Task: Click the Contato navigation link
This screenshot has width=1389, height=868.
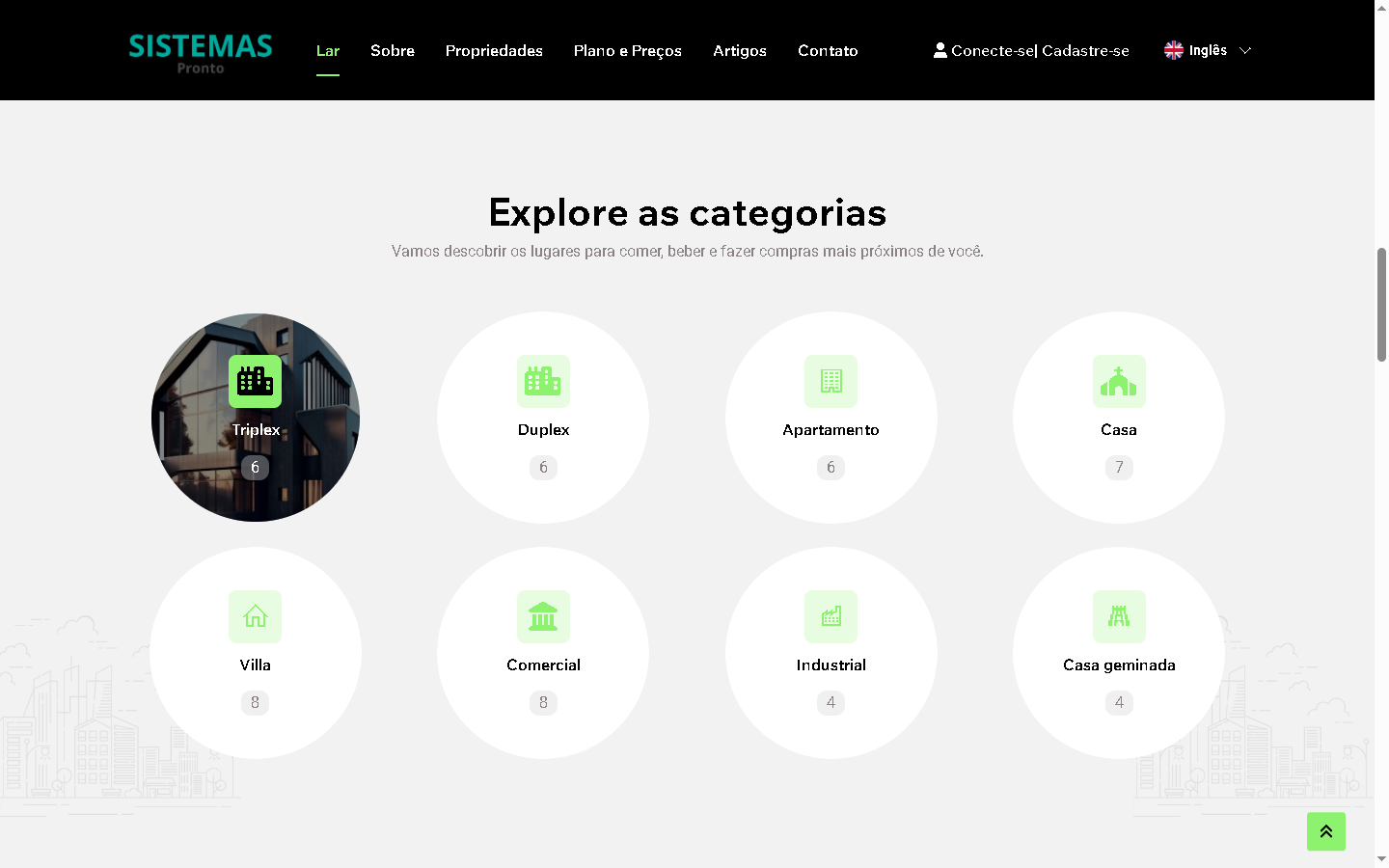Action: pos(828,50)
